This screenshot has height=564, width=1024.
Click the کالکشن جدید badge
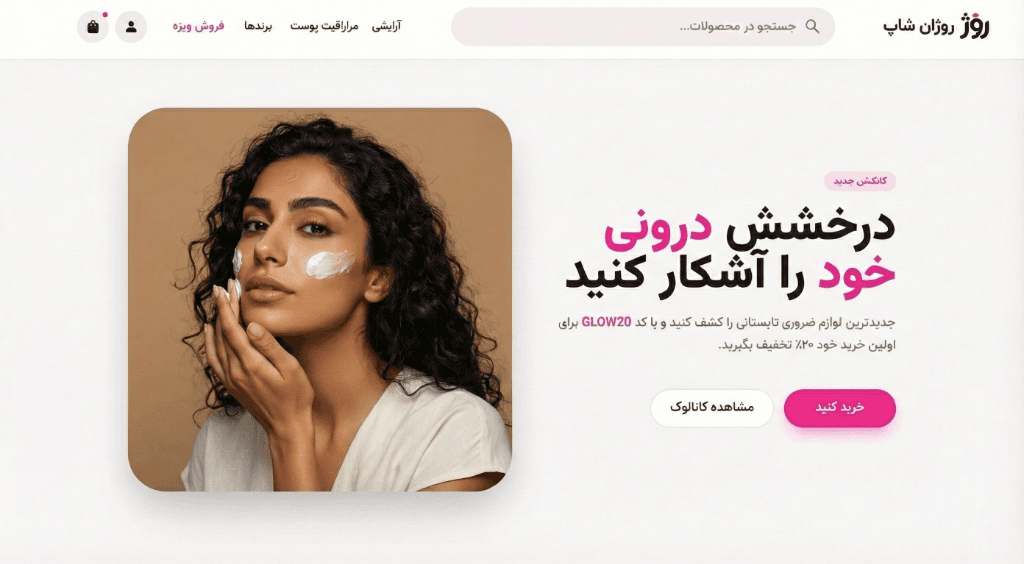(x=859, y=181)
